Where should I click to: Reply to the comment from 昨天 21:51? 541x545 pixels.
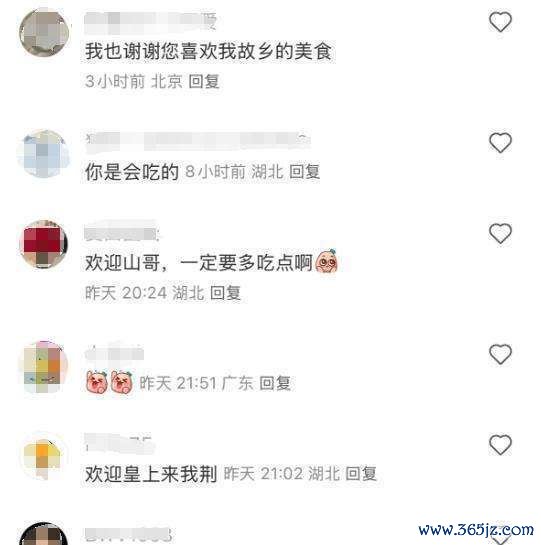[x=275, y=383]
